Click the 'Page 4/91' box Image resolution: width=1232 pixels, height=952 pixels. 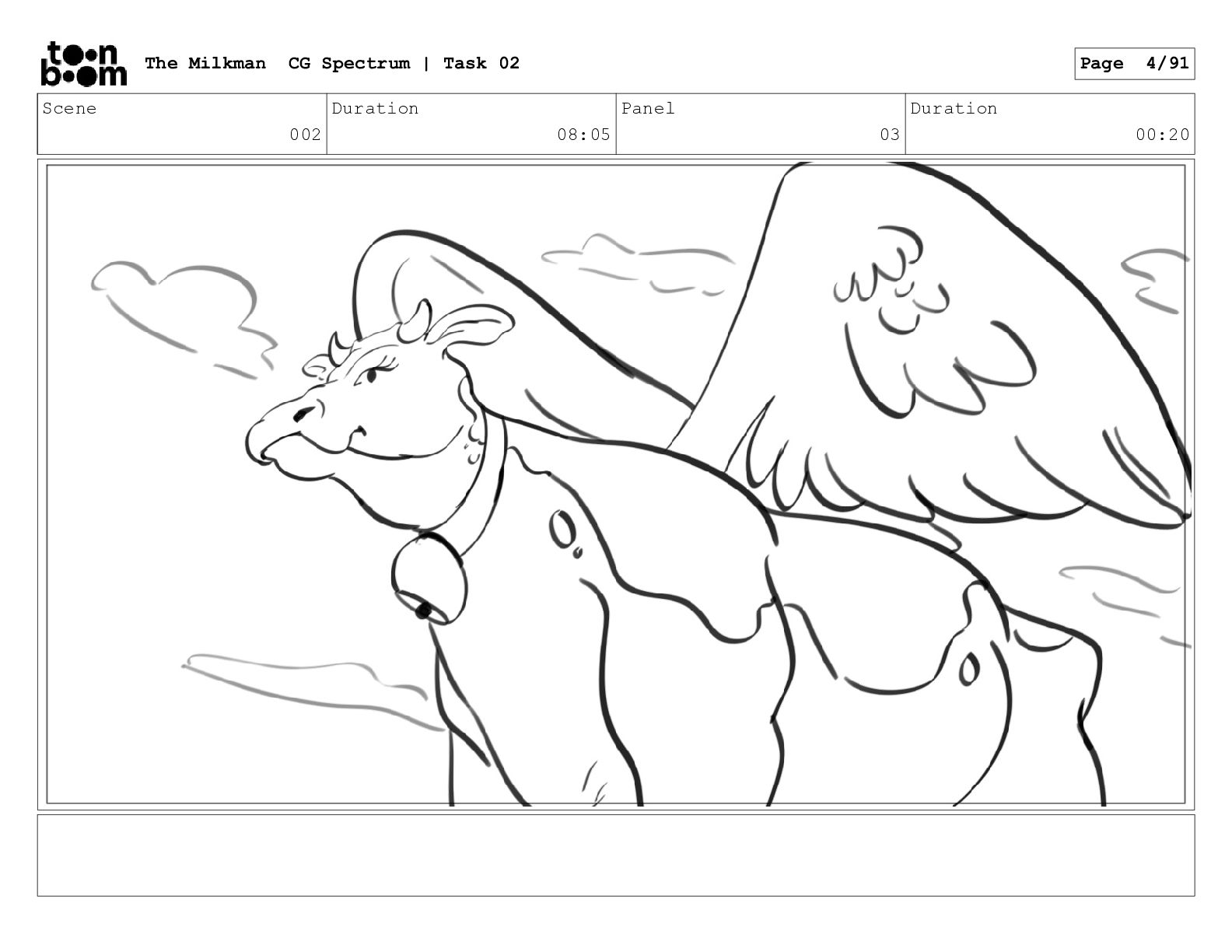(1134, 64)
